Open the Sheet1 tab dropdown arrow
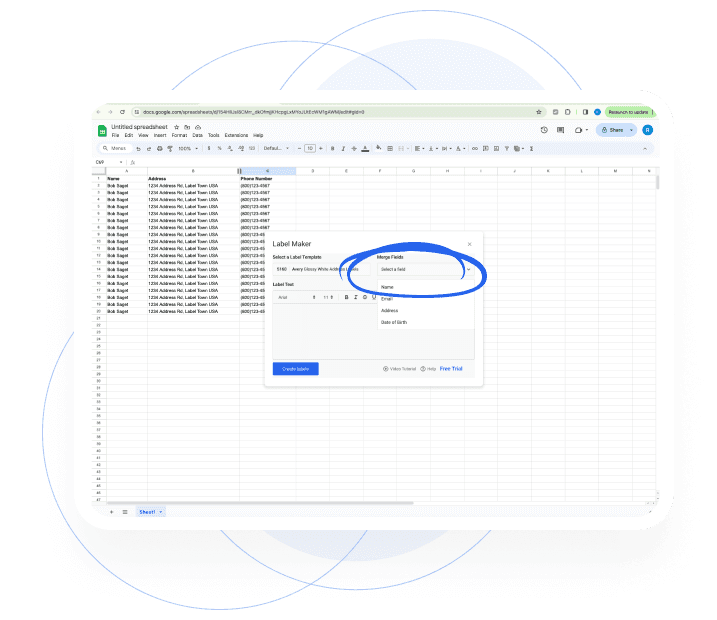Viewport: 717px width, 620px height. 161,512
